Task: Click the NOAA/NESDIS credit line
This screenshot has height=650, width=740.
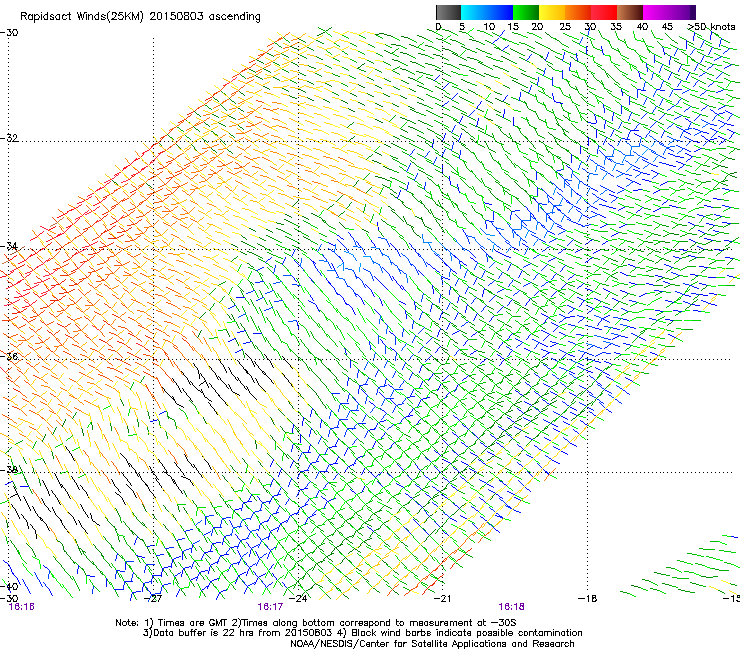Action: pos(432,644)
